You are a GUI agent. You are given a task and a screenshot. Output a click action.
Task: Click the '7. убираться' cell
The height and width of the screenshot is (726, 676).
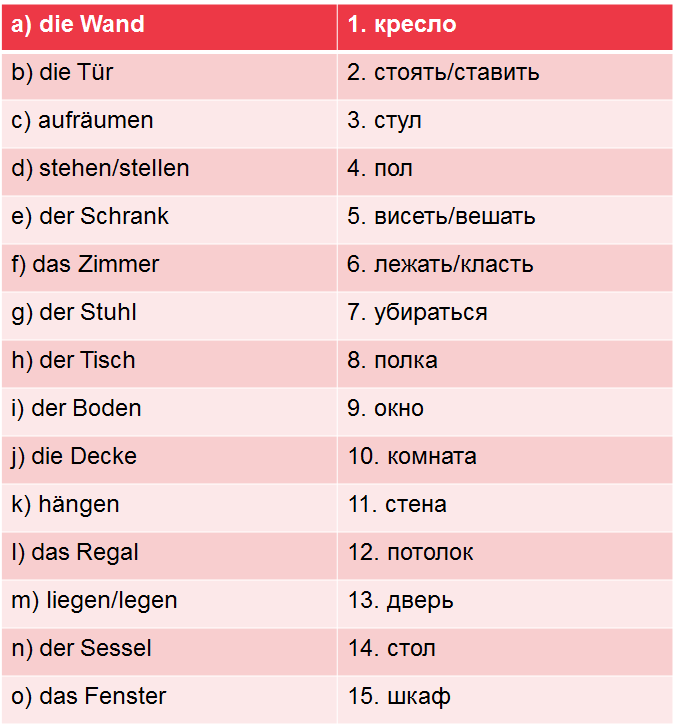(505, 313)
